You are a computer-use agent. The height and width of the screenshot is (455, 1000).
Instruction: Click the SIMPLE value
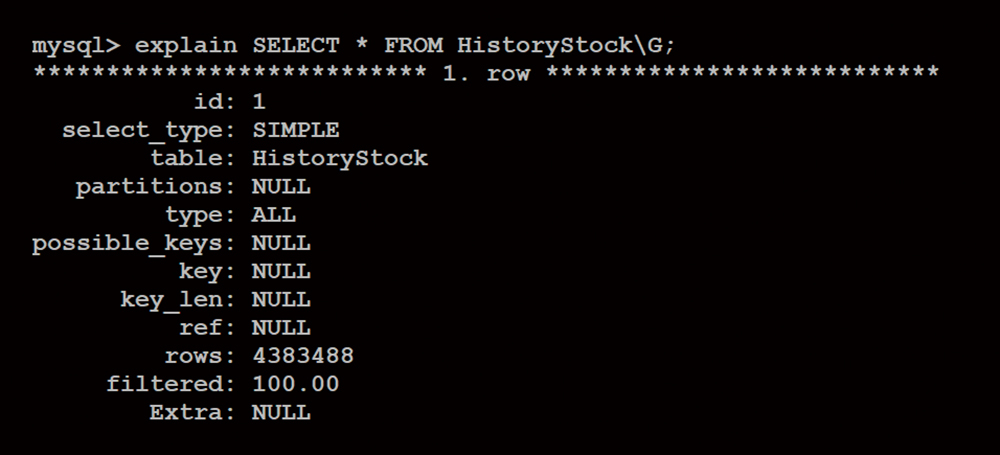click(x=296, y=130)
